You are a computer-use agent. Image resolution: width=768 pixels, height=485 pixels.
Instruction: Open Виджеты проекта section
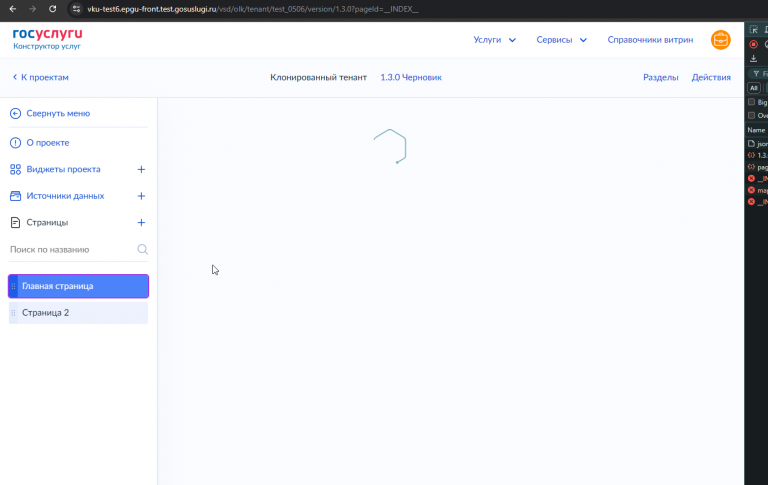pos(64,169)
